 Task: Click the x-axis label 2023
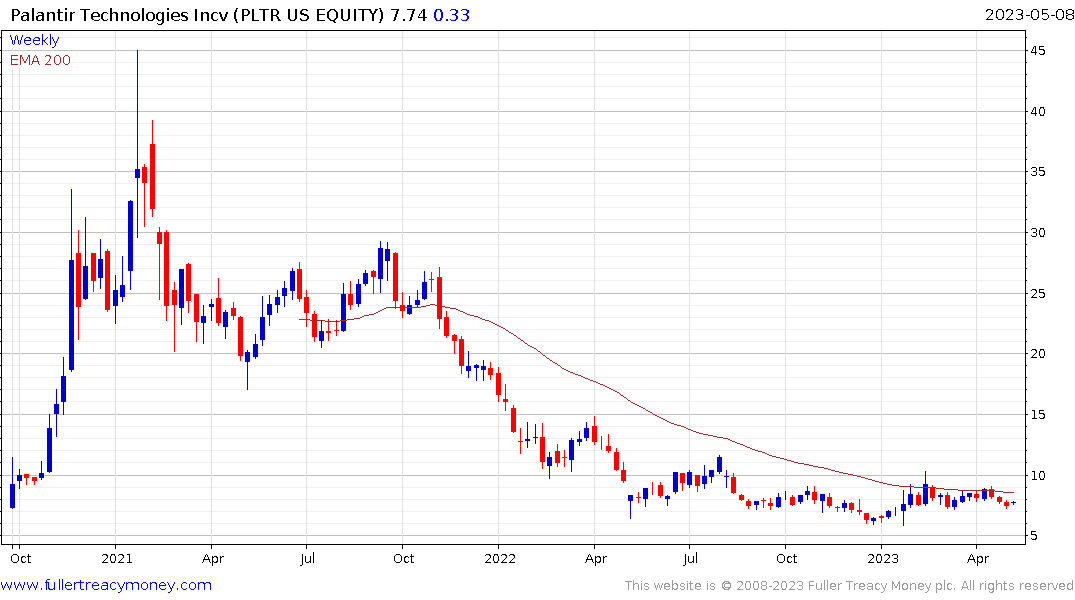click(882, 558)
